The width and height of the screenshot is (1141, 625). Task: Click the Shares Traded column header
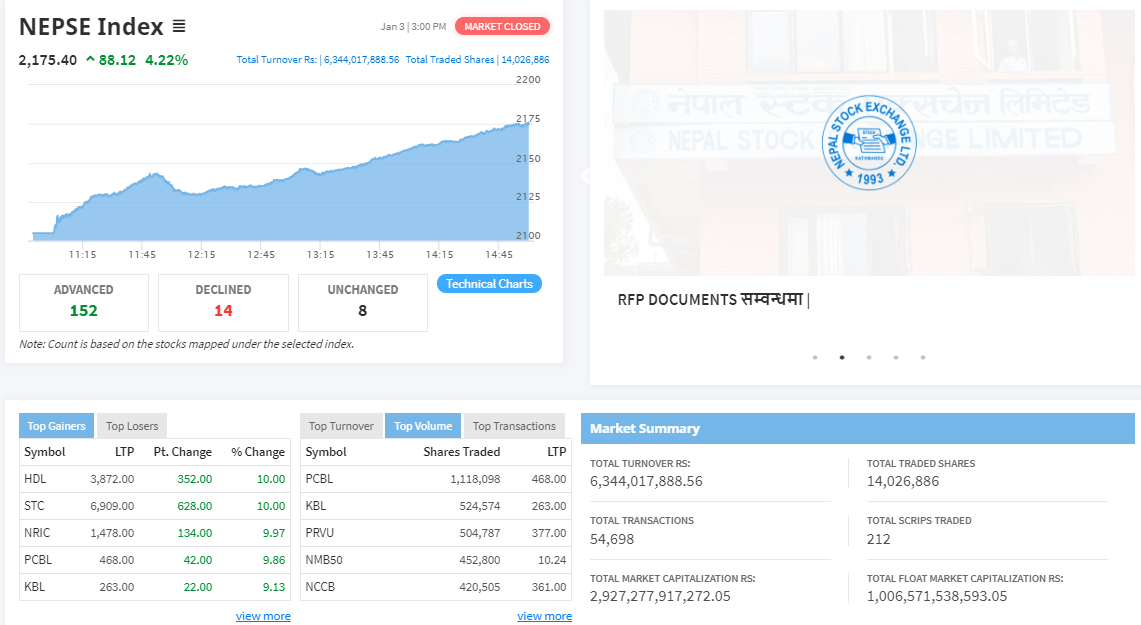462,452
